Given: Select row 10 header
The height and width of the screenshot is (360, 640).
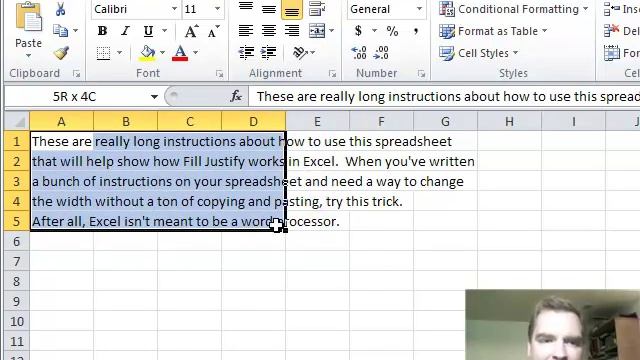Looking at the screenshot, I should [17, 321].
